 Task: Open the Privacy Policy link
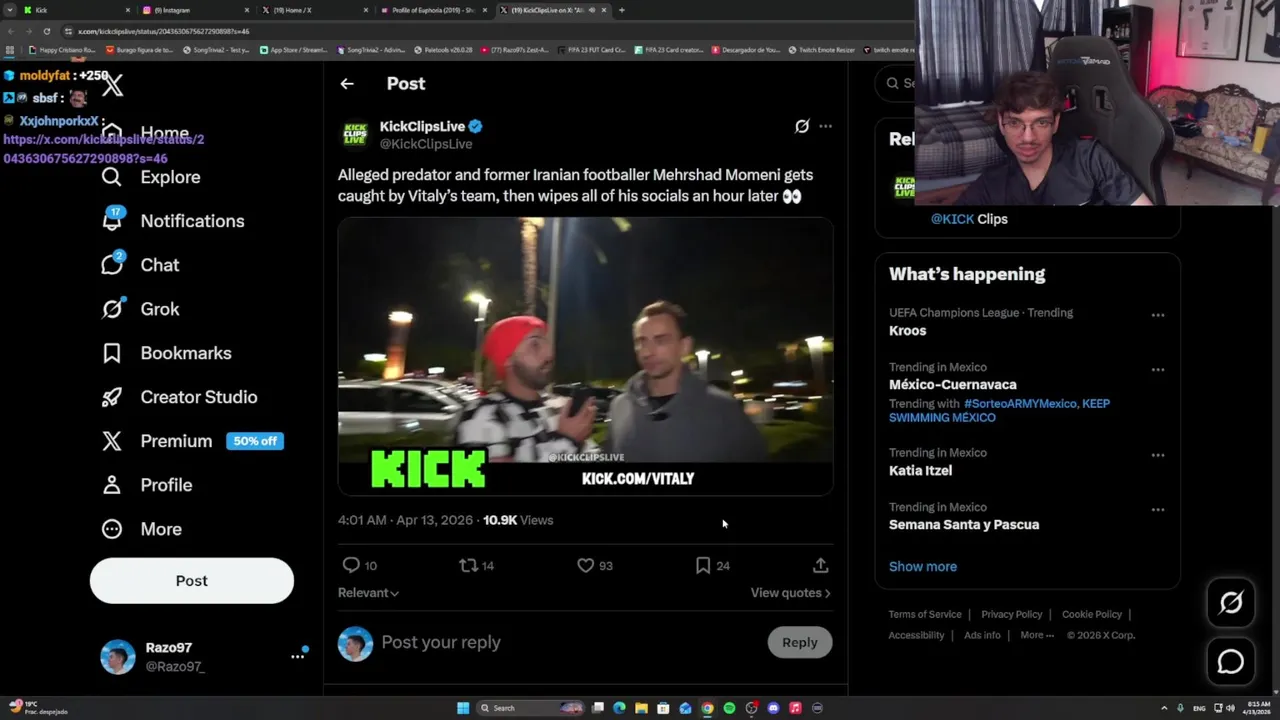1012,614
